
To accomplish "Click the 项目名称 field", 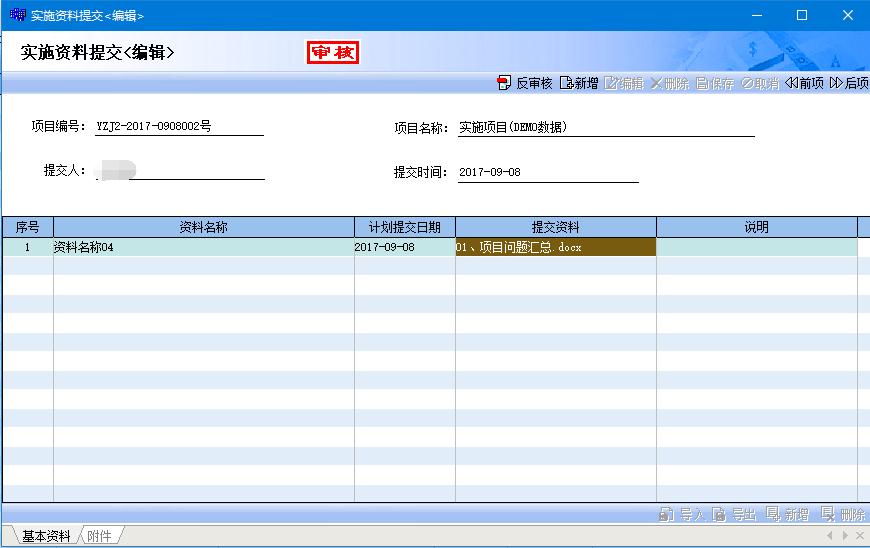I will click(605, 128).
